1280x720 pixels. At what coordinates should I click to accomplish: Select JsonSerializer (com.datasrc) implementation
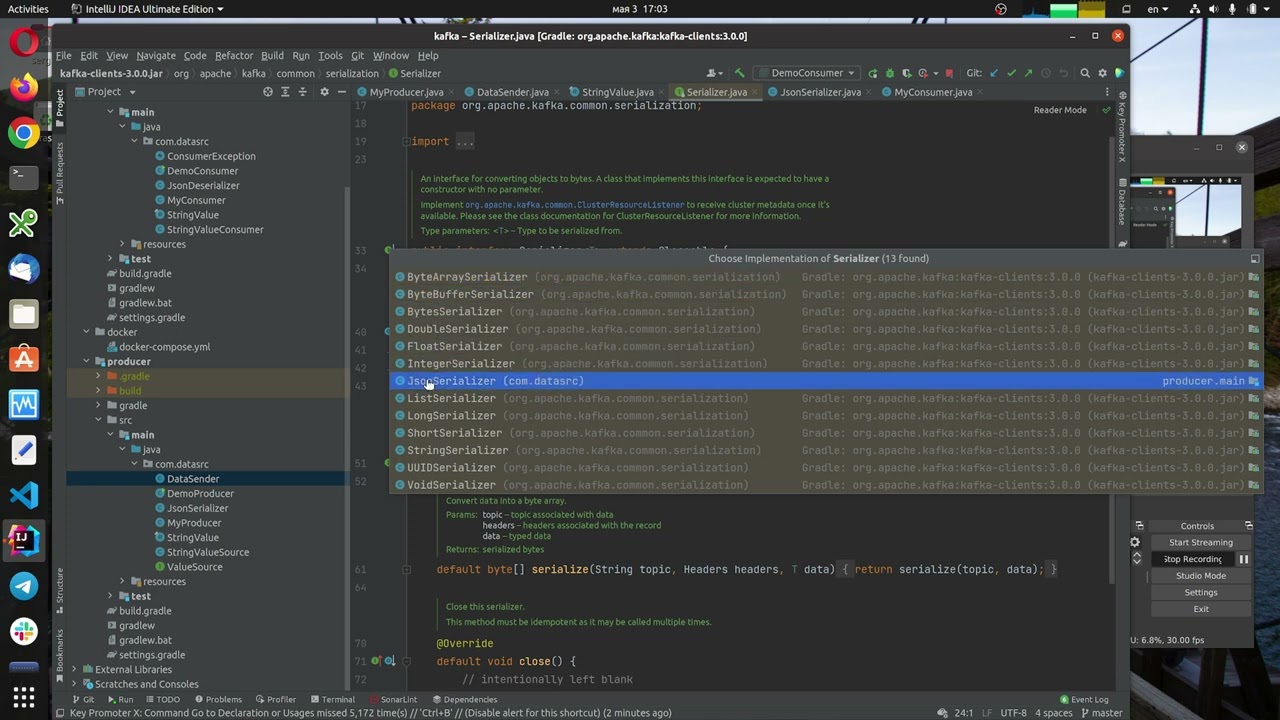tap(825, 381)
